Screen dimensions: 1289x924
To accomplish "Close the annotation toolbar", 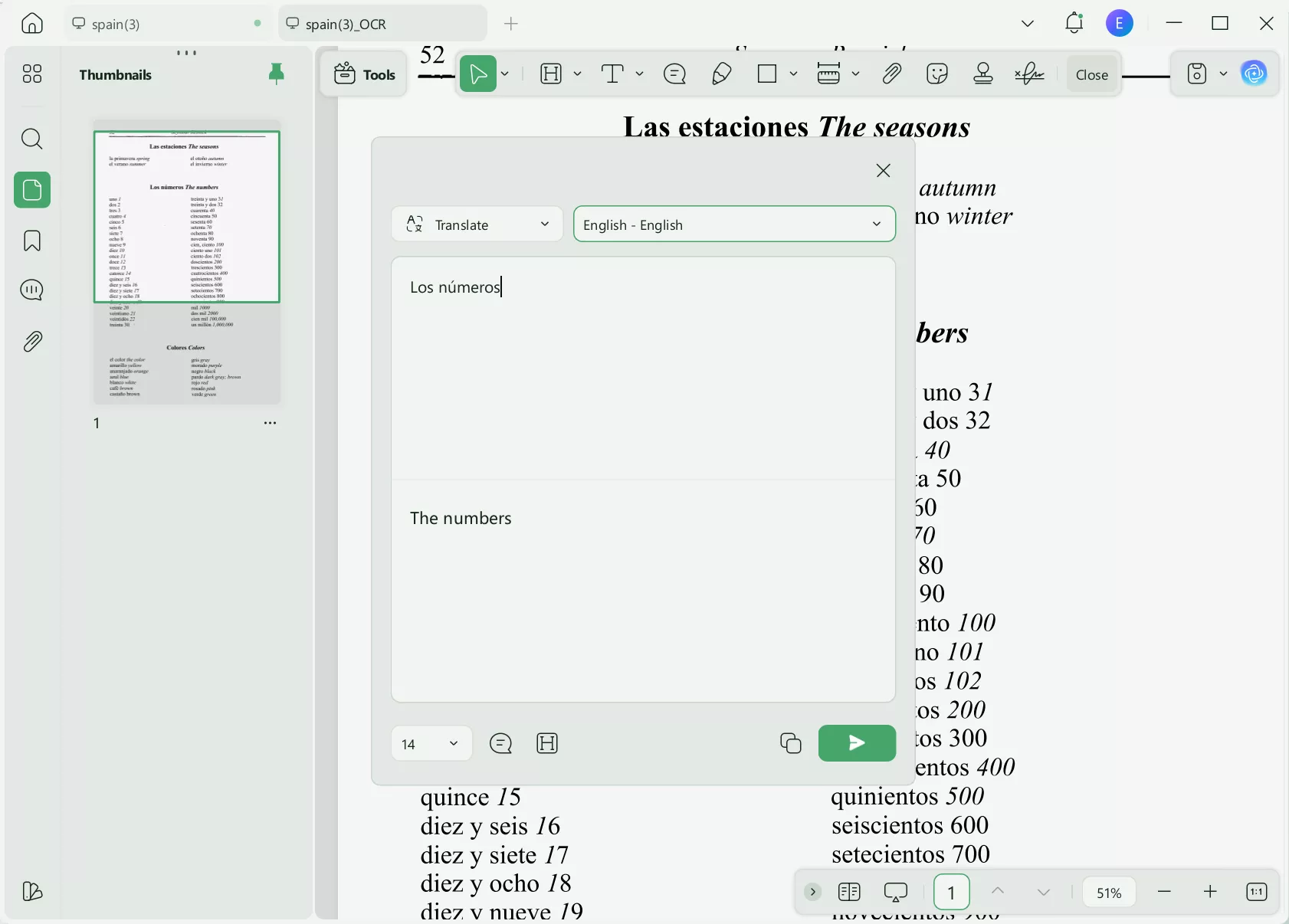I will [x=1092, y=74].
